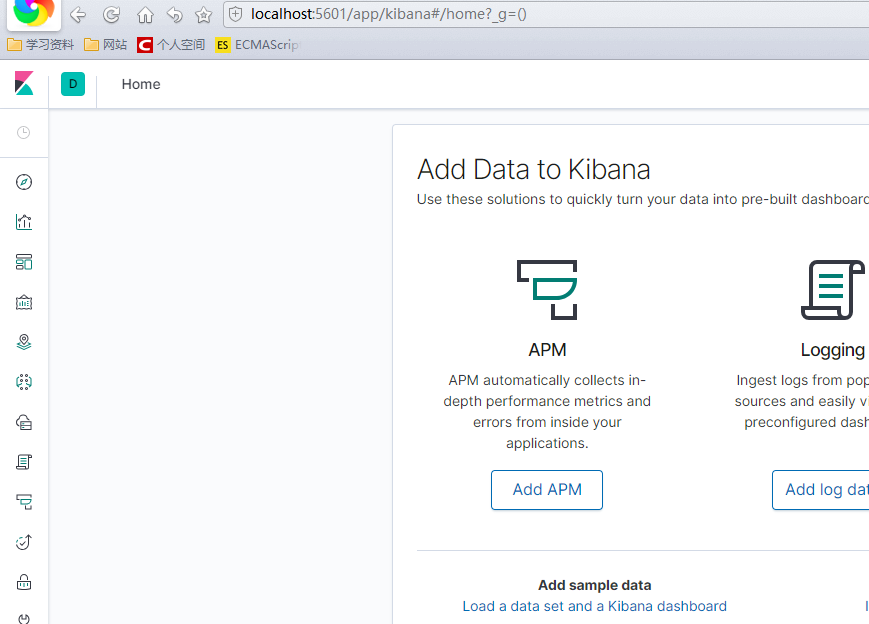Viewport: 869px width, 624px height.
Task: Click the large APM illustration icon
Action: coord(547,290)
